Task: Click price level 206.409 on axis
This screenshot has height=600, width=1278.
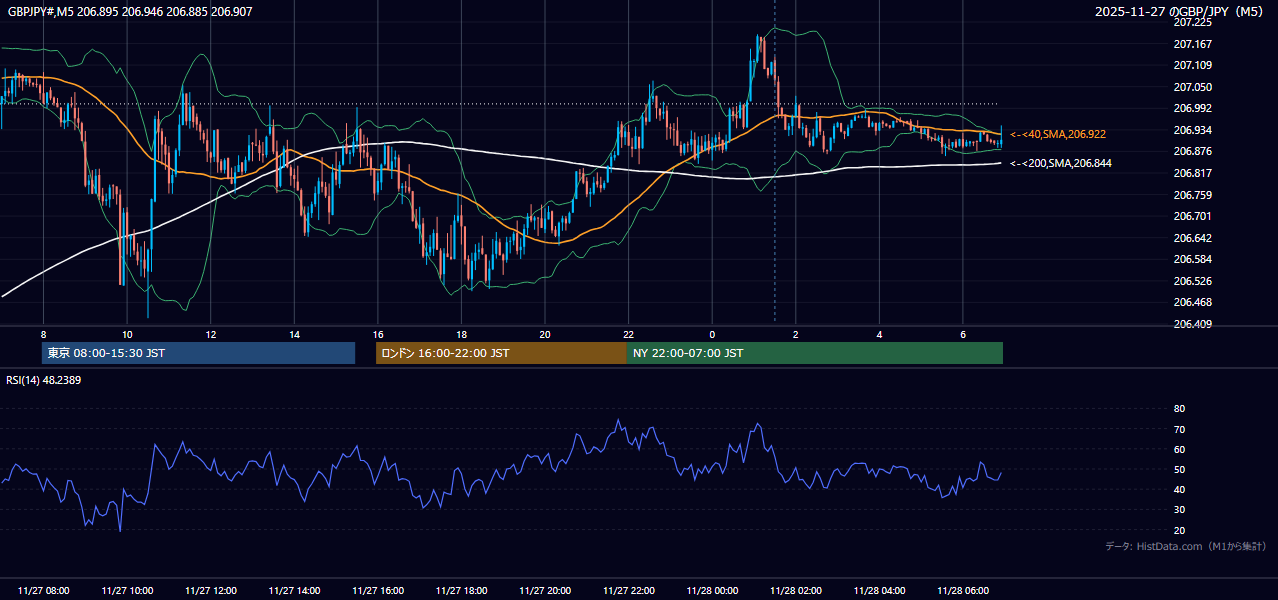Action: 1192,324
